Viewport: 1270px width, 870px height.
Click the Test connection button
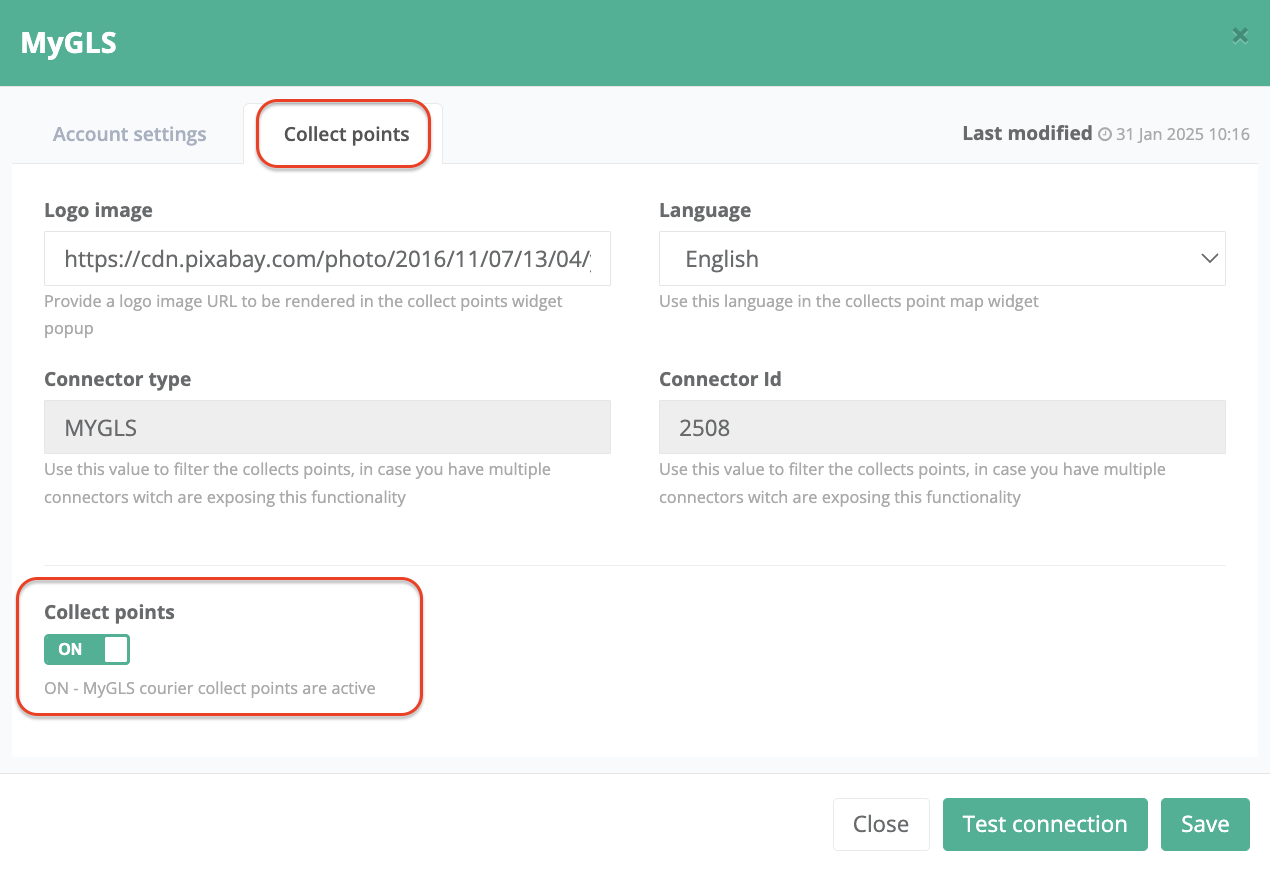coord(1045,824)
